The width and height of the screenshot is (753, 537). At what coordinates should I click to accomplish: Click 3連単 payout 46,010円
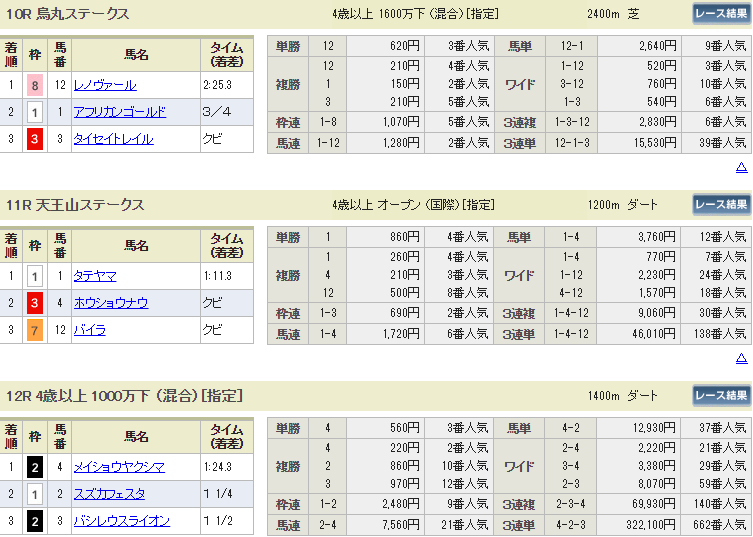(654, 334)
